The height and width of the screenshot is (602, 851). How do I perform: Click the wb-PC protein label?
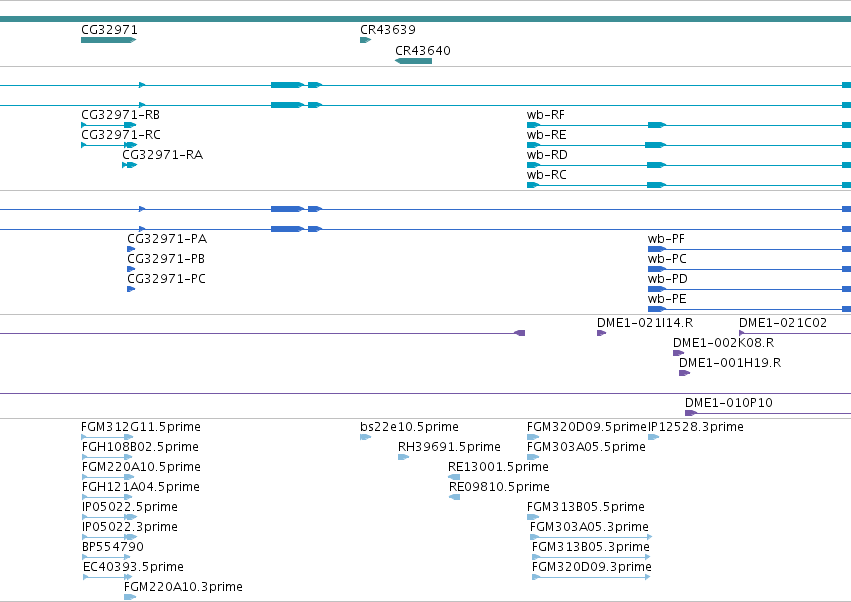pyautogui.click(x=667, y=259)
